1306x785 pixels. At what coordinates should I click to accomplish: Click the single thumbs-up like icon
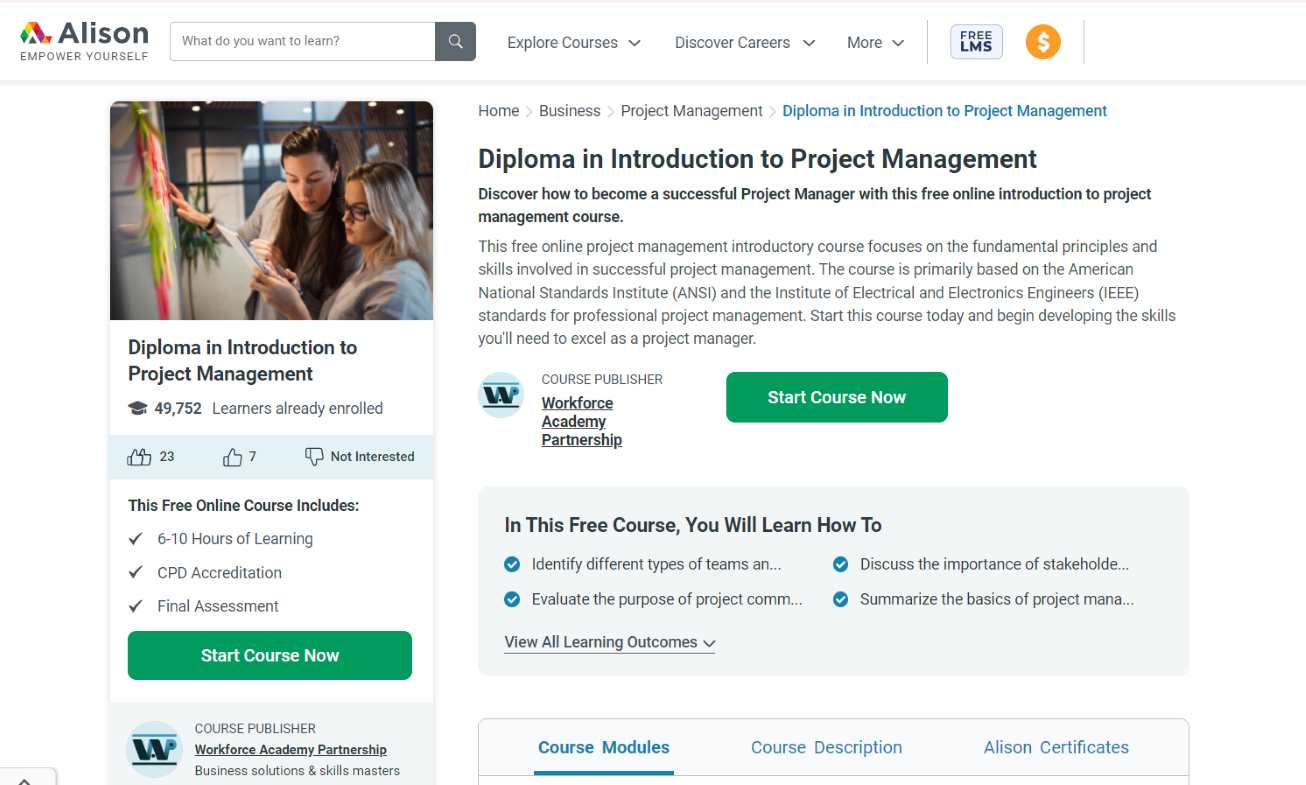(x=233, y=457)
